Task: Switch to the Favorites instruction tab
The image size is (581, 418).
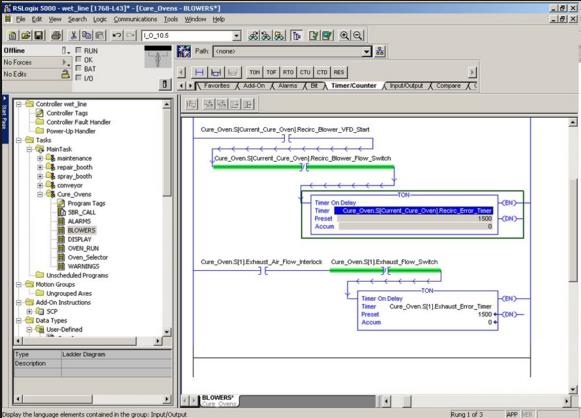Action: [x=217, y=86]
